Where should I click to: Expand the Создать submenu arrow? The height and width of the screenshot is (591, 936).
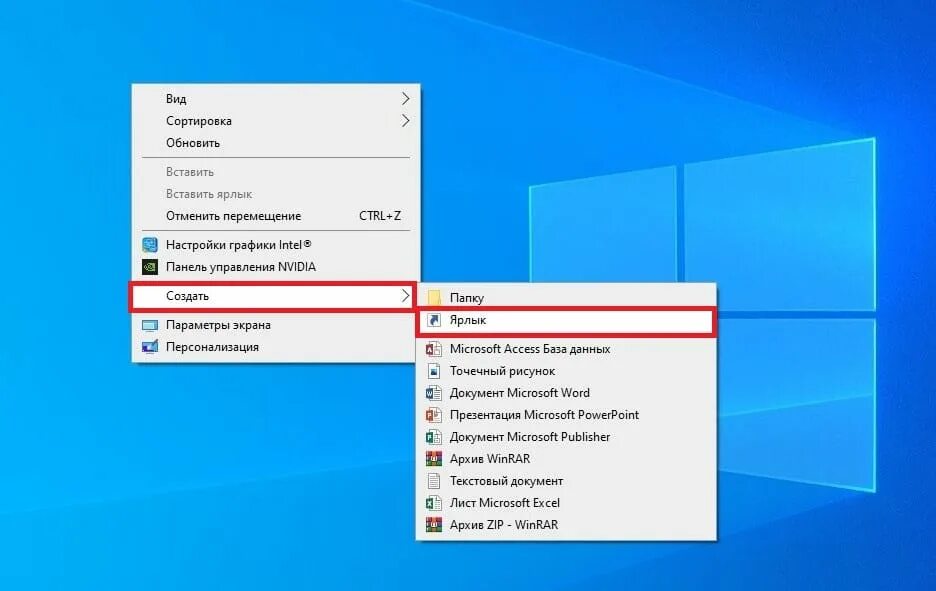pyautogui.click(x=405, y=296)
